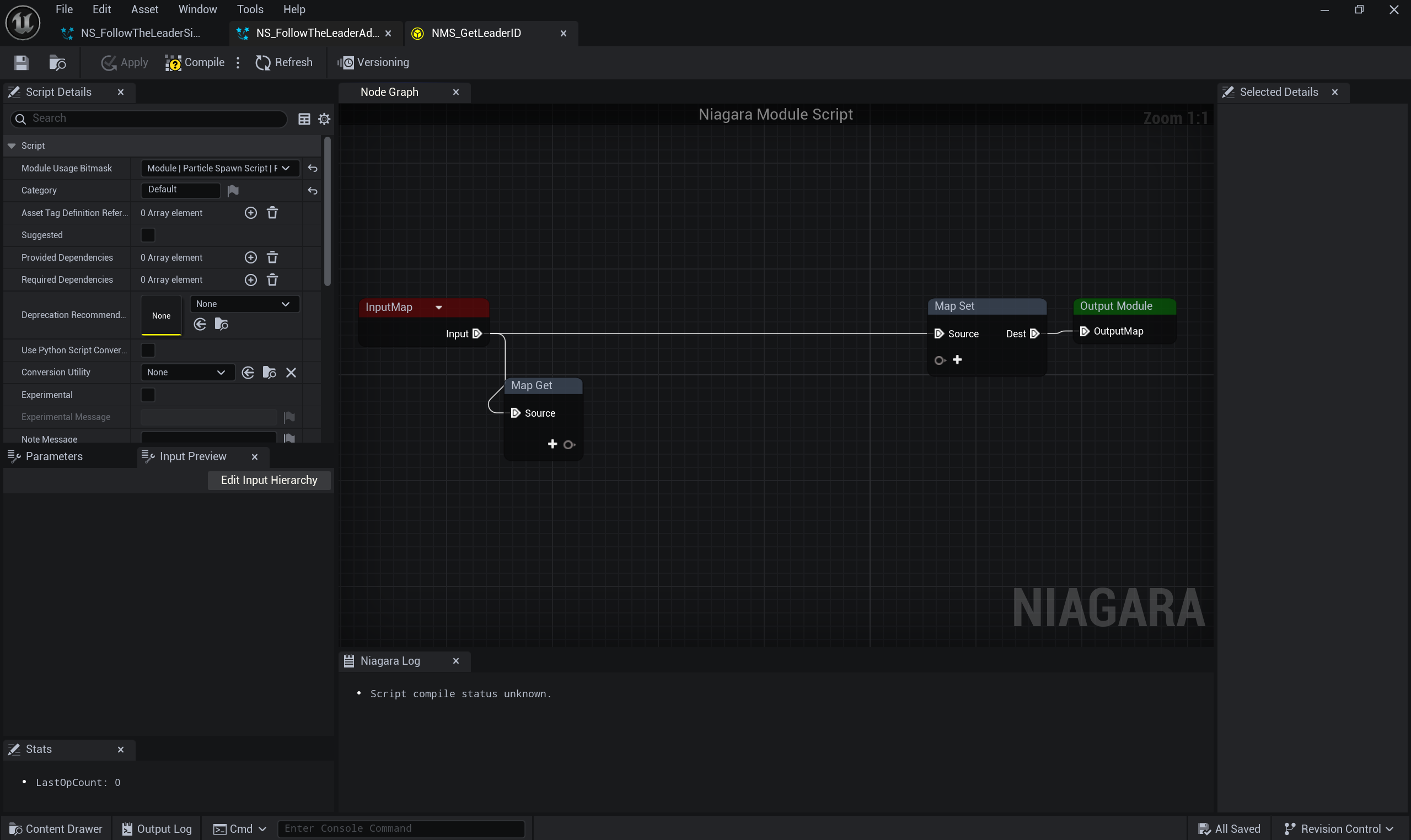This screenshot has height=840, width=1411.
Task: Click the Edit Input Hierarchy button
Action: click(x=269, y=481)
